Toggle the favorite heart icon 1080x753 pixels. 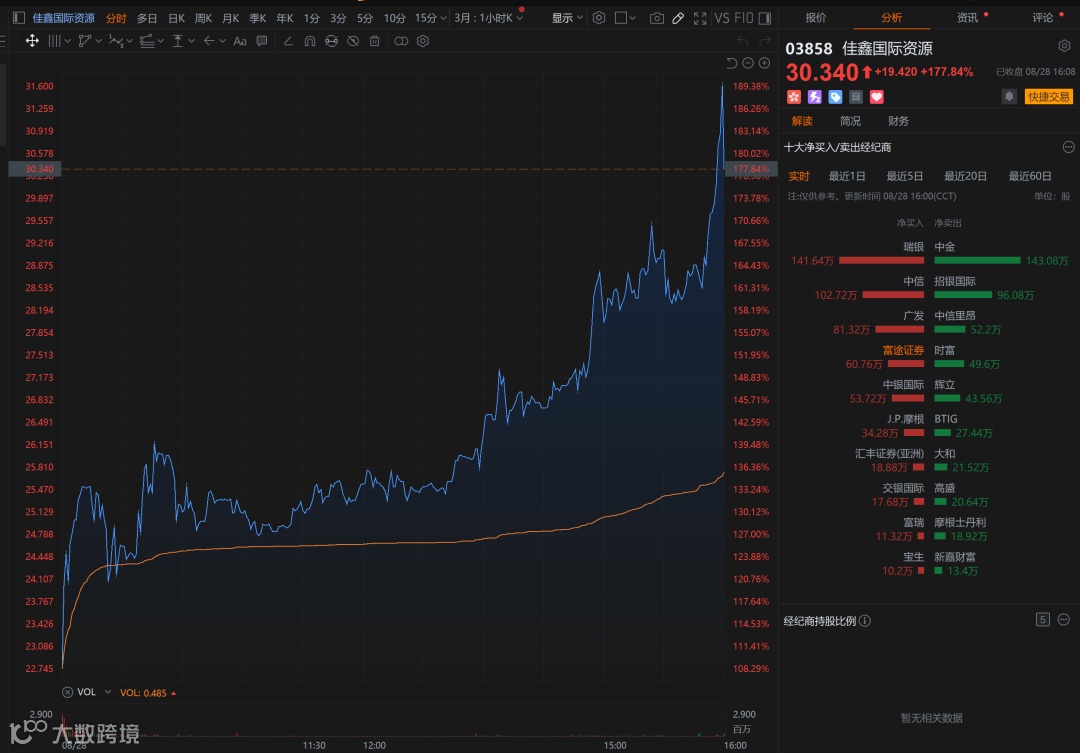(876, 97)
